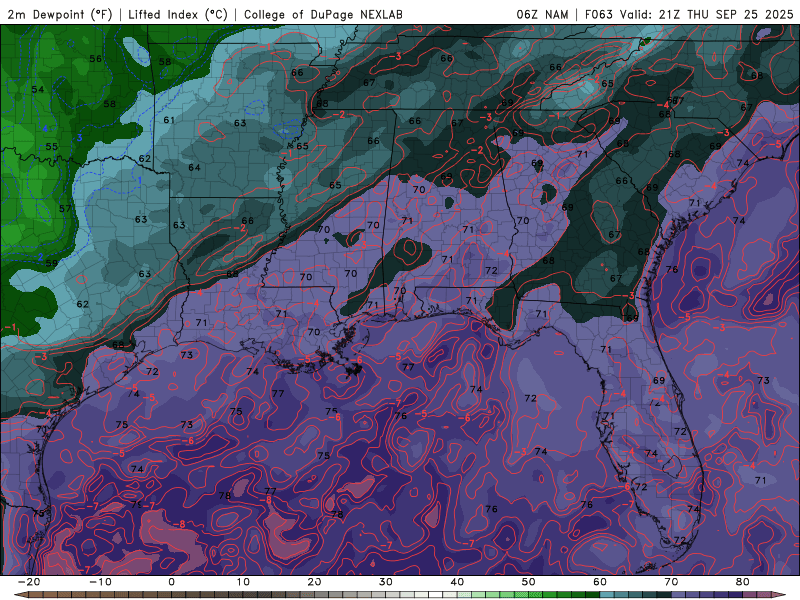Click the blue lifted index contour label 4
The height and width of the screenshot is (600, 800).
[x=45, y=129]
